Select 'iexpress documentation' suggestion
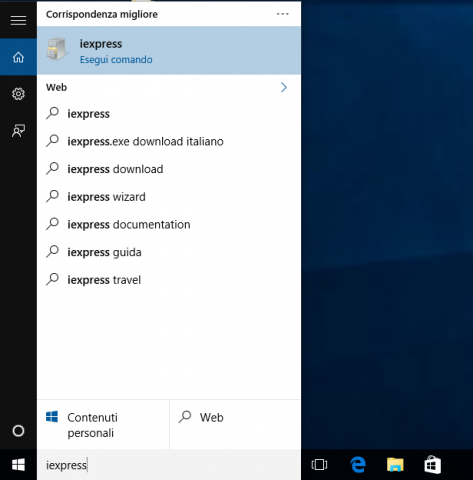The height and width of the screenshot is (480, 473). [169, 224]
